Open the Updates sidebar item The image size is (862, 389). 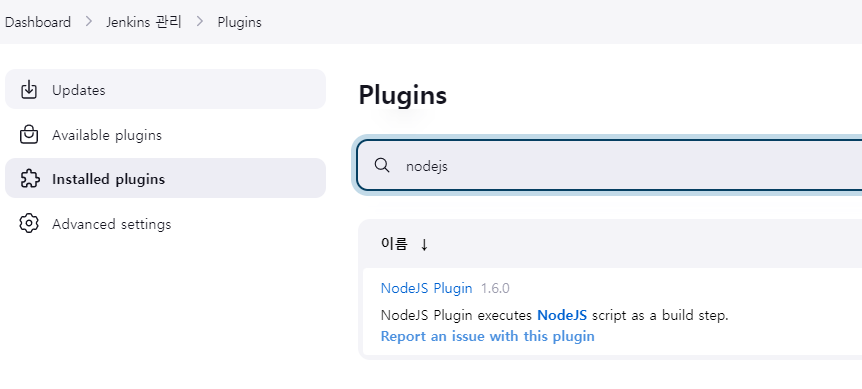165,89
